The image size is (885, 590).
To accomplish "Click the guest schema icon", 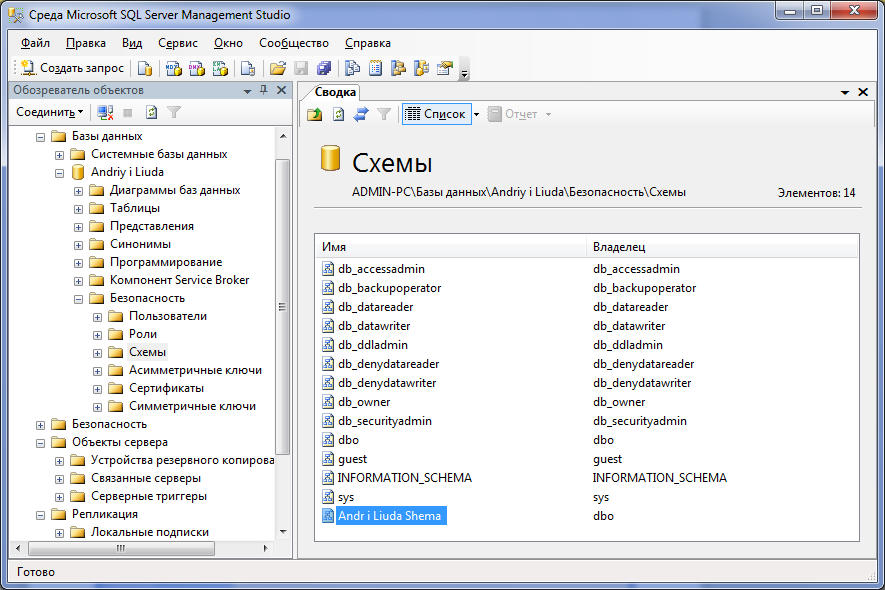I will (x=327, y=458).
